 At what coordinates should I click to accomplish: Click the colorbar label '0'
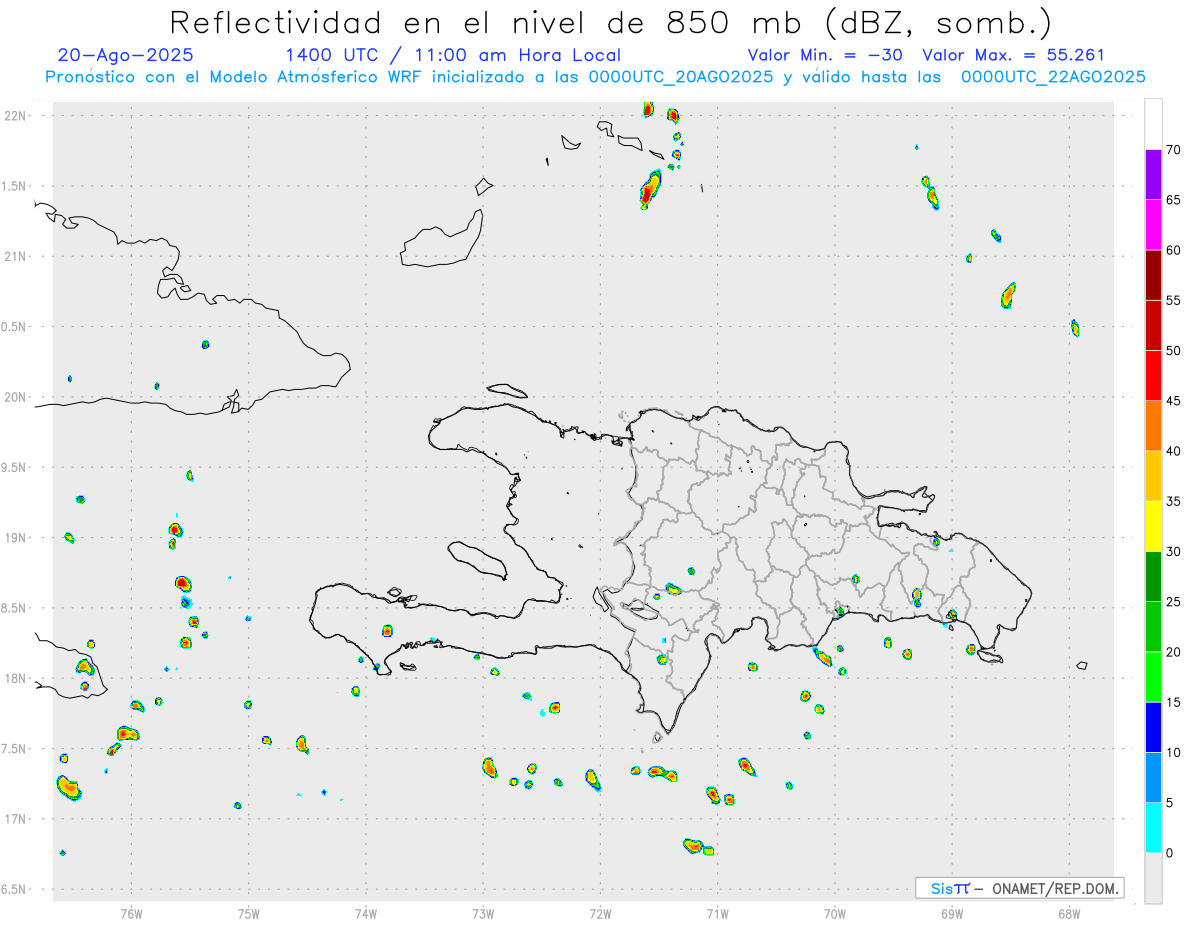(x=1170, y=853)
